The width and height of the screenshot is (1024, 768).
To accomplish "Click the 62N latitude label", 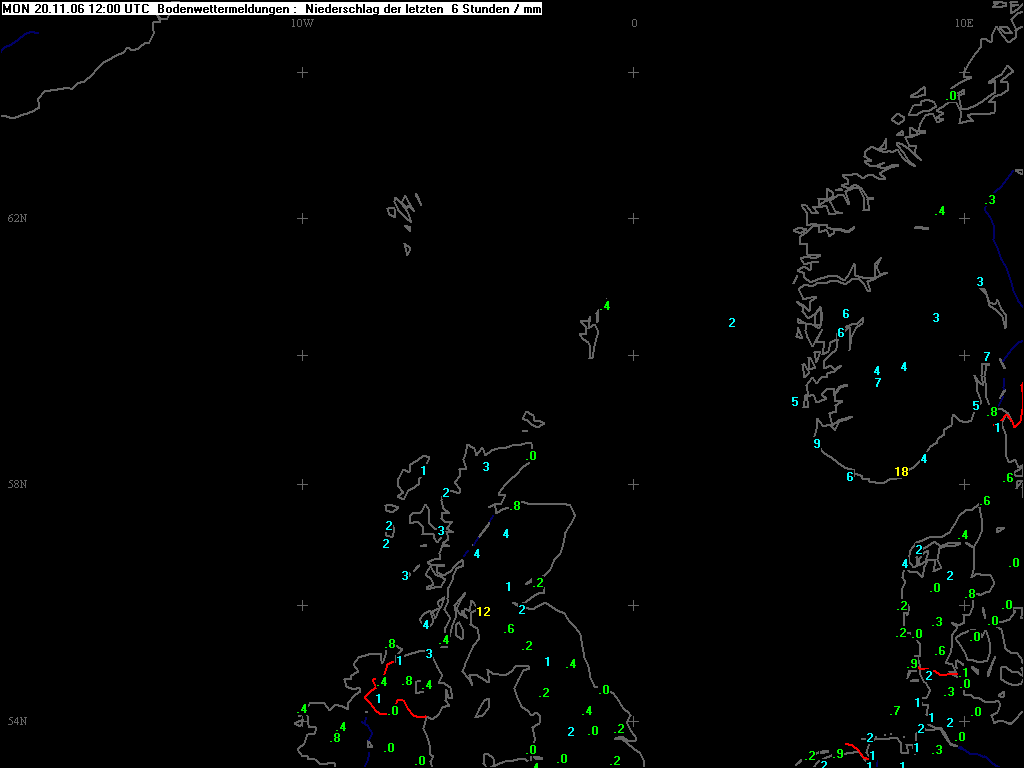I will [x=17, y=218].
